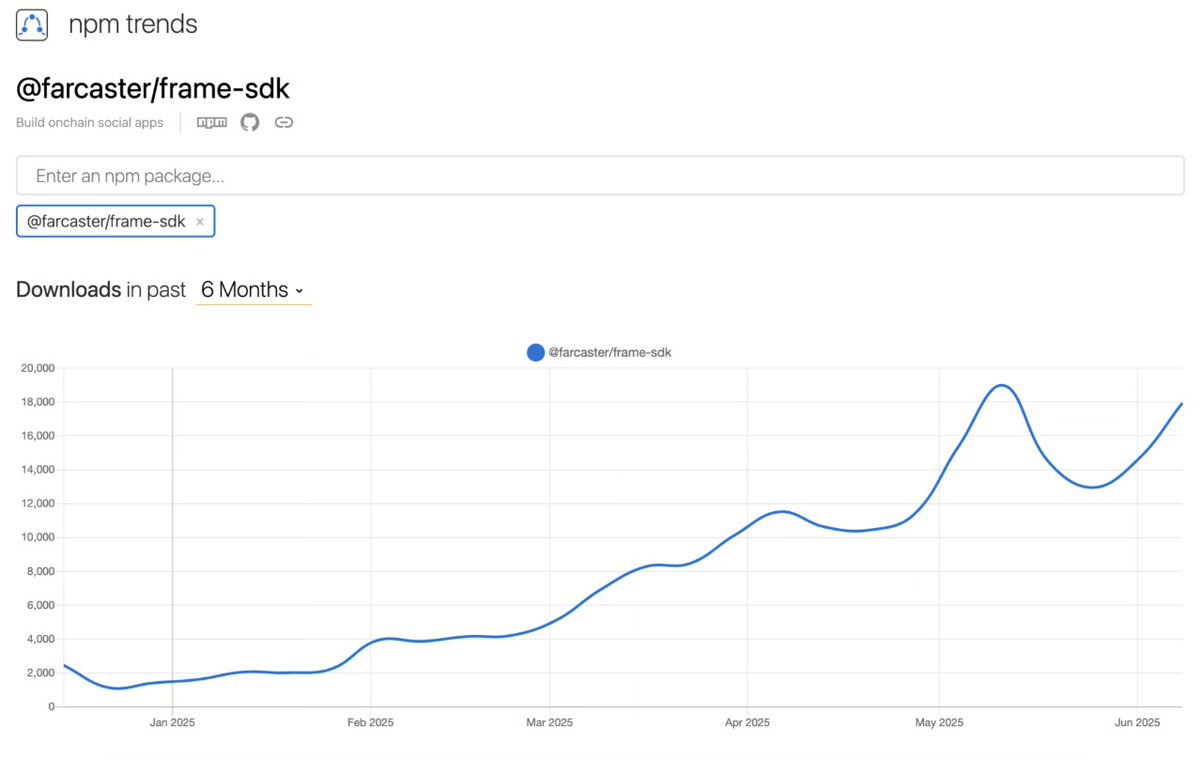The image size is (1200, 759).
Task: Click the 'Downloads' heading text
Action: point(68,290)
